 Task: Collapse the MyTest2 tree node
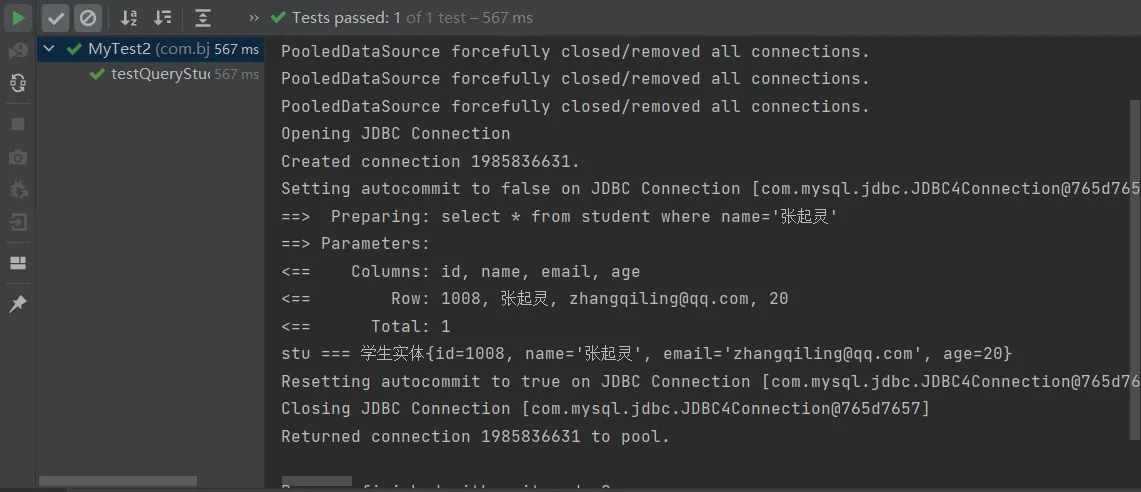pos(49,49)
